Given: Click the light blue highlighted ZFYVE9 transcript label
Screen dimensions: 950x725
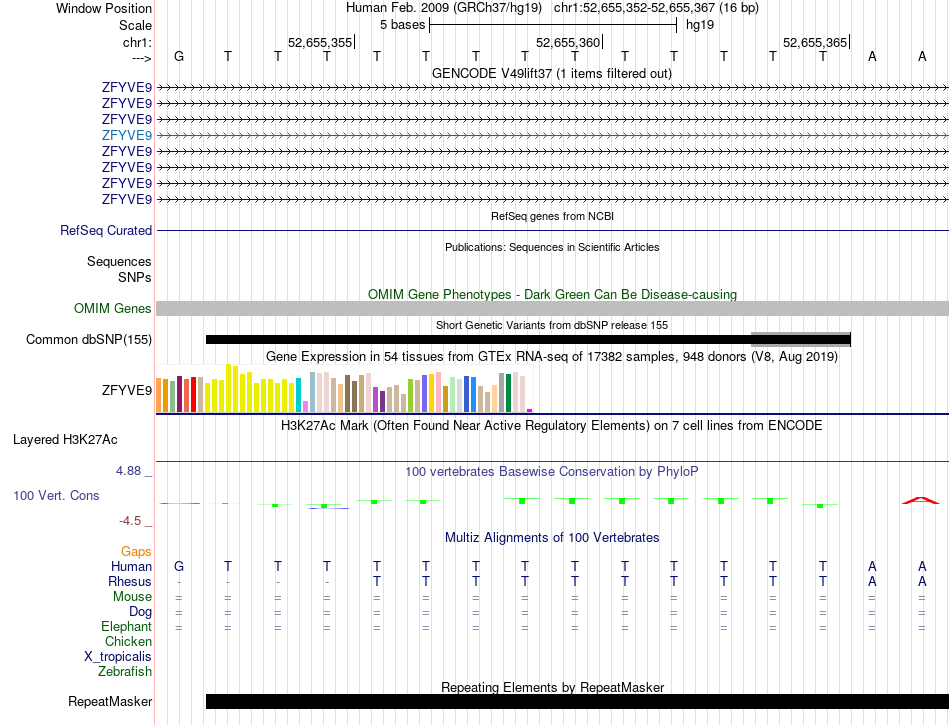Looking at the screenshot, I should point(126,135).
